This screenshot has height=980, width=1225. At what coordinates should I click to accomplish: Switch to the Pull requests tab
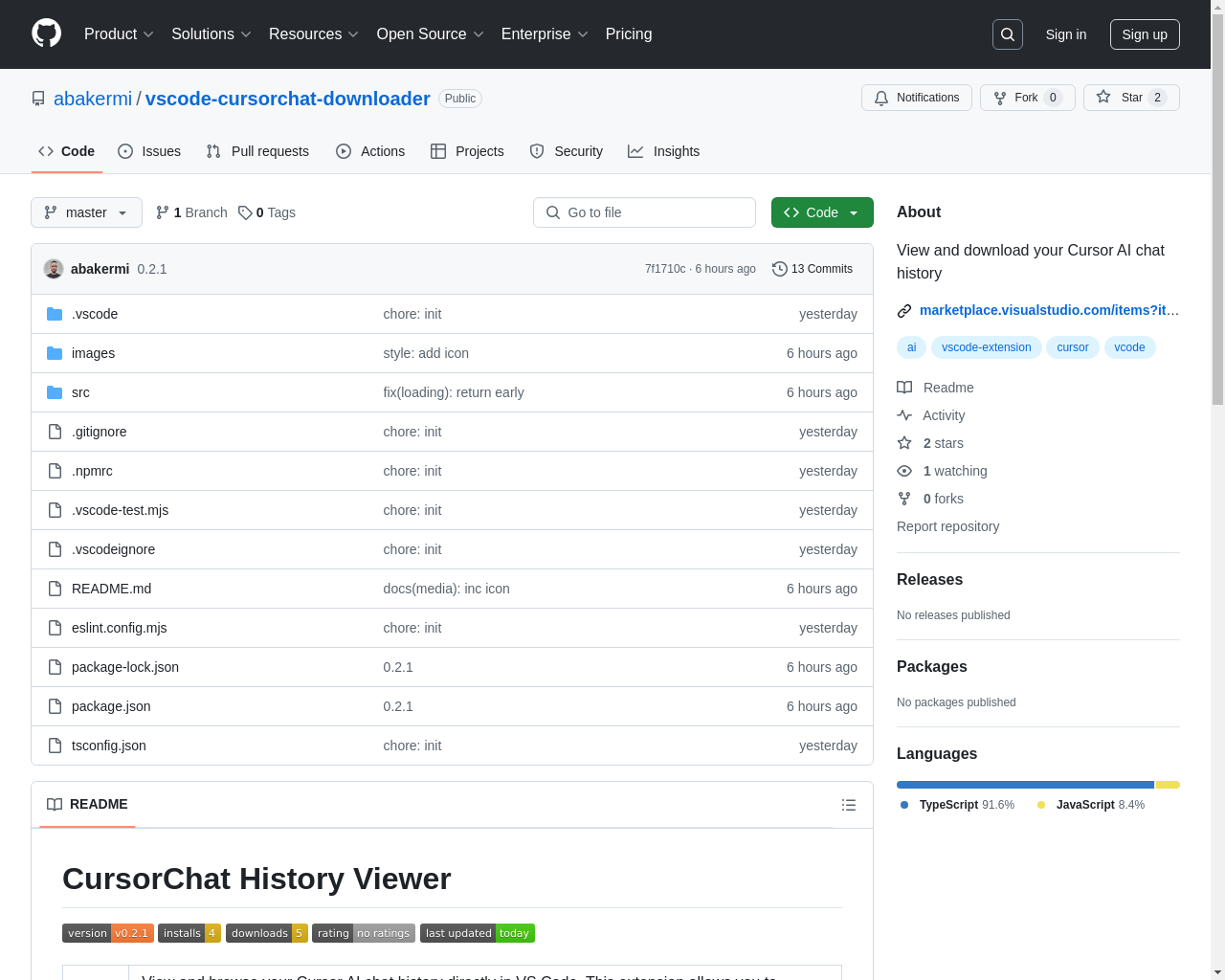coord(257,151)
